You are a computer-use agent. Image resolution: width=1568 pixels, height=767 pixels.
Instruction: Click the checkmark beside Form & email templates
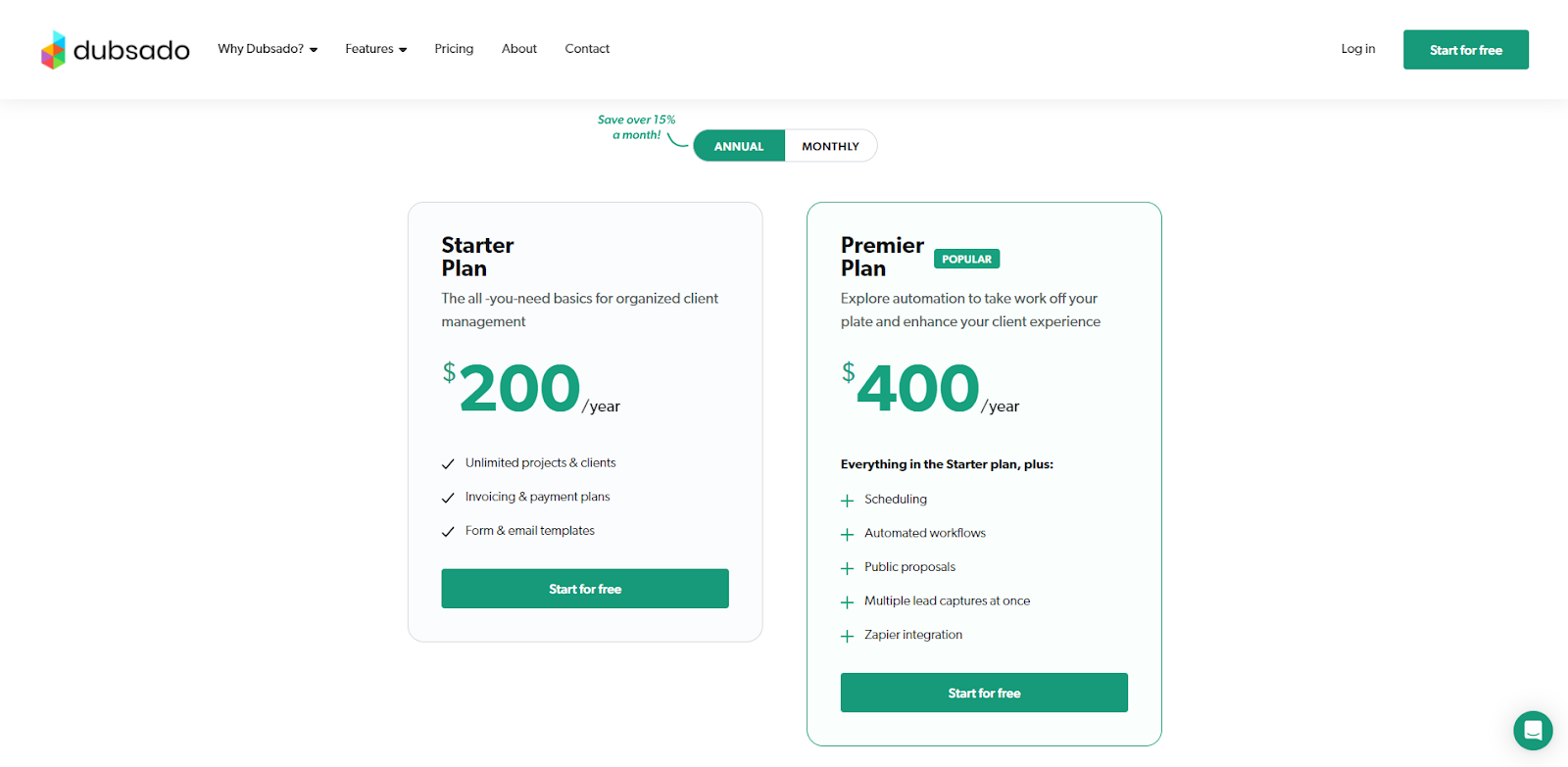(448, 530)
